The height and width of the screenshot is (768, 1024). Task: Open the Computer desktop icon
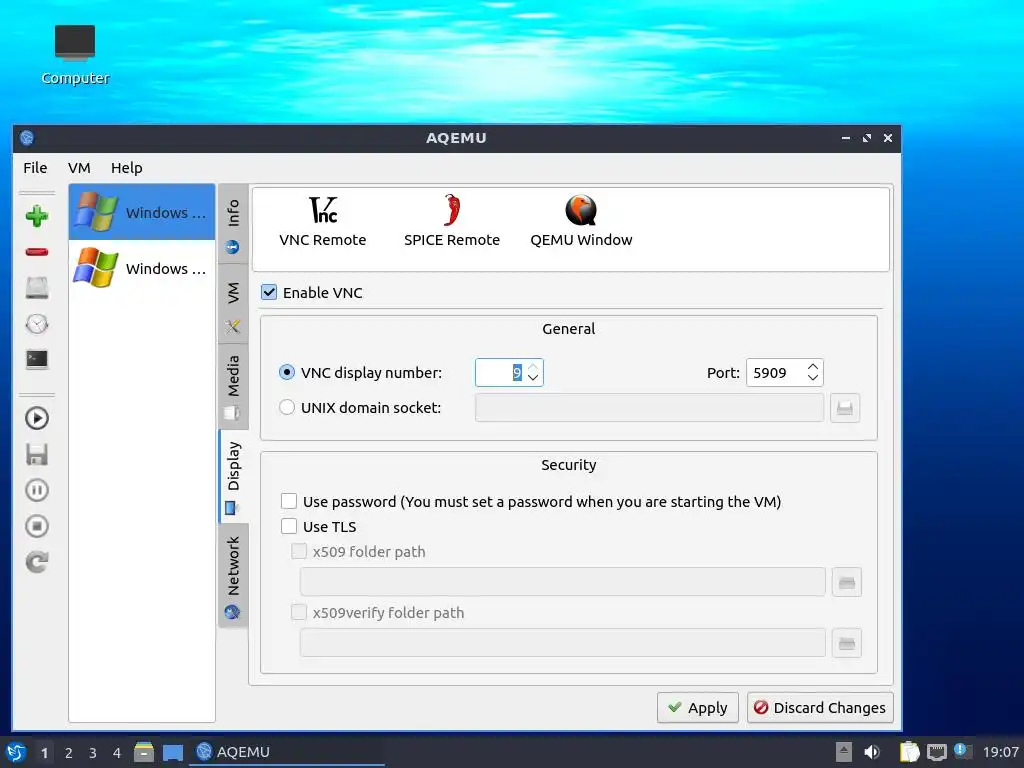(x=75, y=55)
